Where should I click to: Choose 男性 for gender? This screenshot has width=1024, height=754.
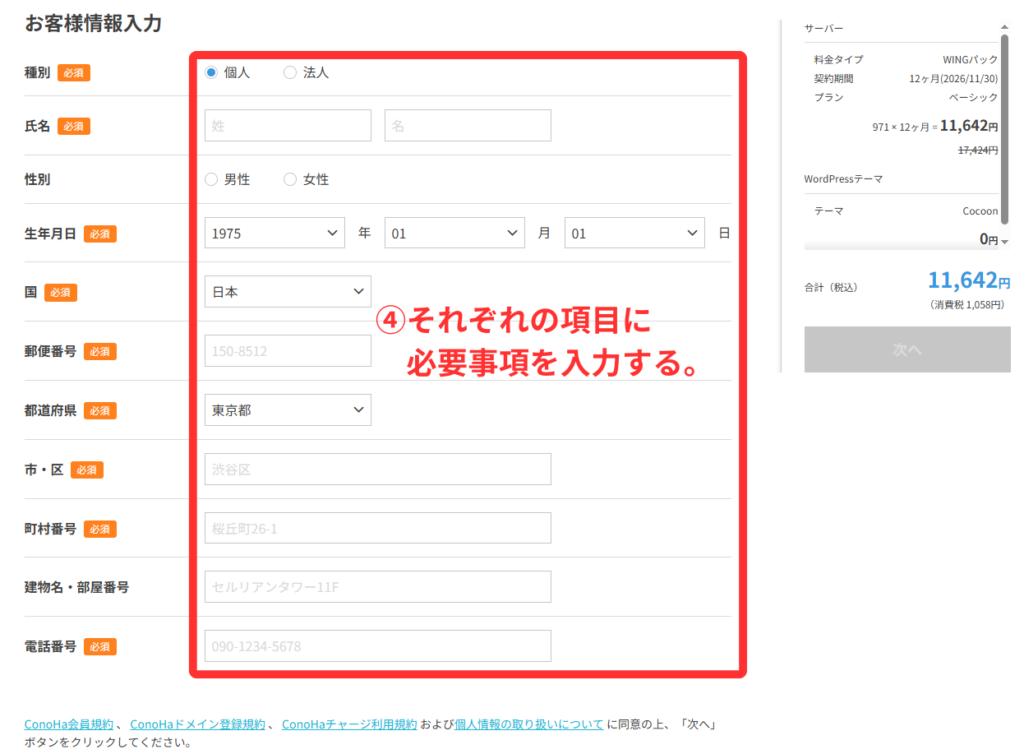click(211, 180)
